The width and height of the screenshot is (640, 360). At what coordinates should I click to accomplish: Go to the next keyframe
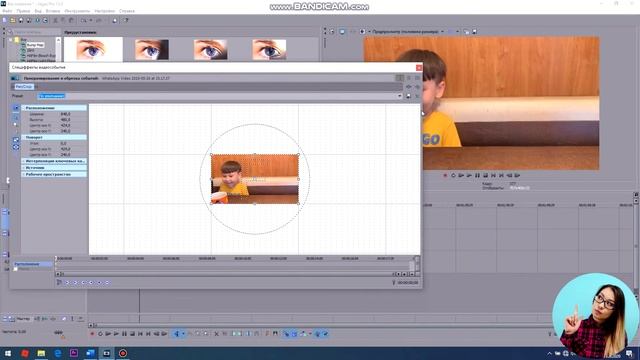83,282
